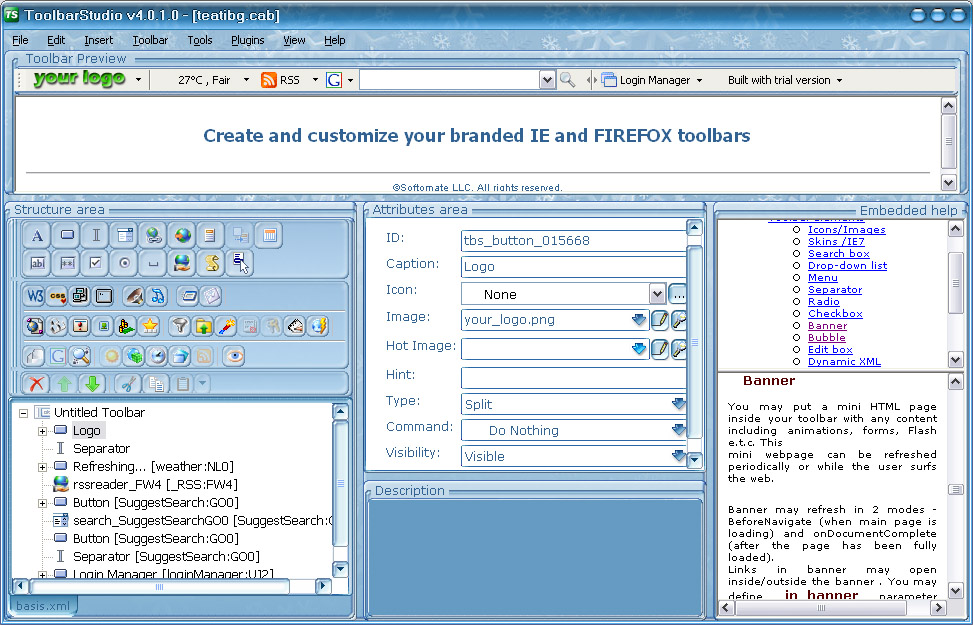The image size is (973, 625).
Task: Expand the Logo tree node
Action: 43,431
